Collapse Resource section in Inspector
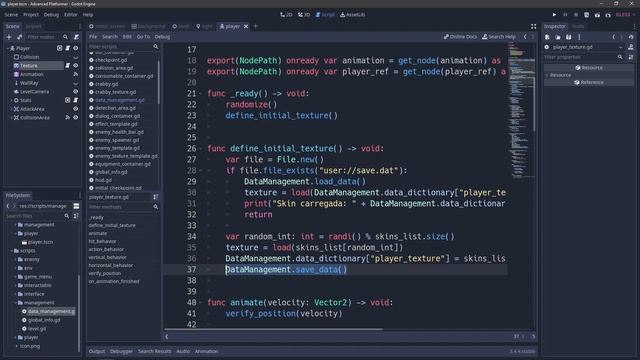This screenshot has height=360, width=640. [x=547, y=75]
